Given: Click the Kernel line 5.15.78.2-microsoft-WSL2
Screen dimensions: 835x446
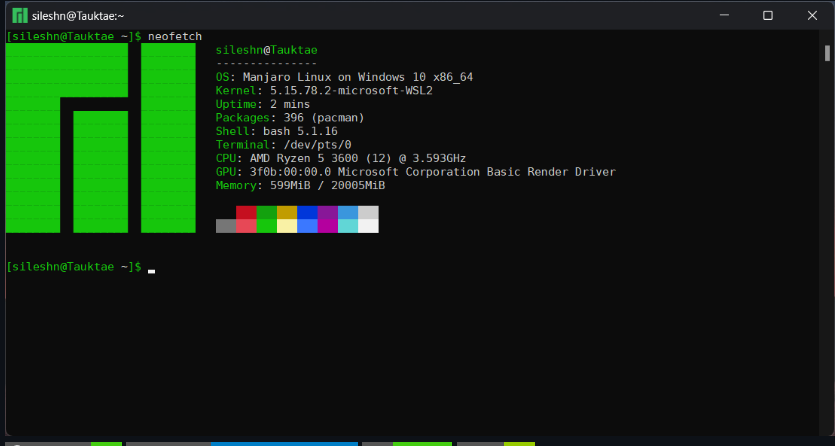Looking at the screenshot, I should click(324, 90).
